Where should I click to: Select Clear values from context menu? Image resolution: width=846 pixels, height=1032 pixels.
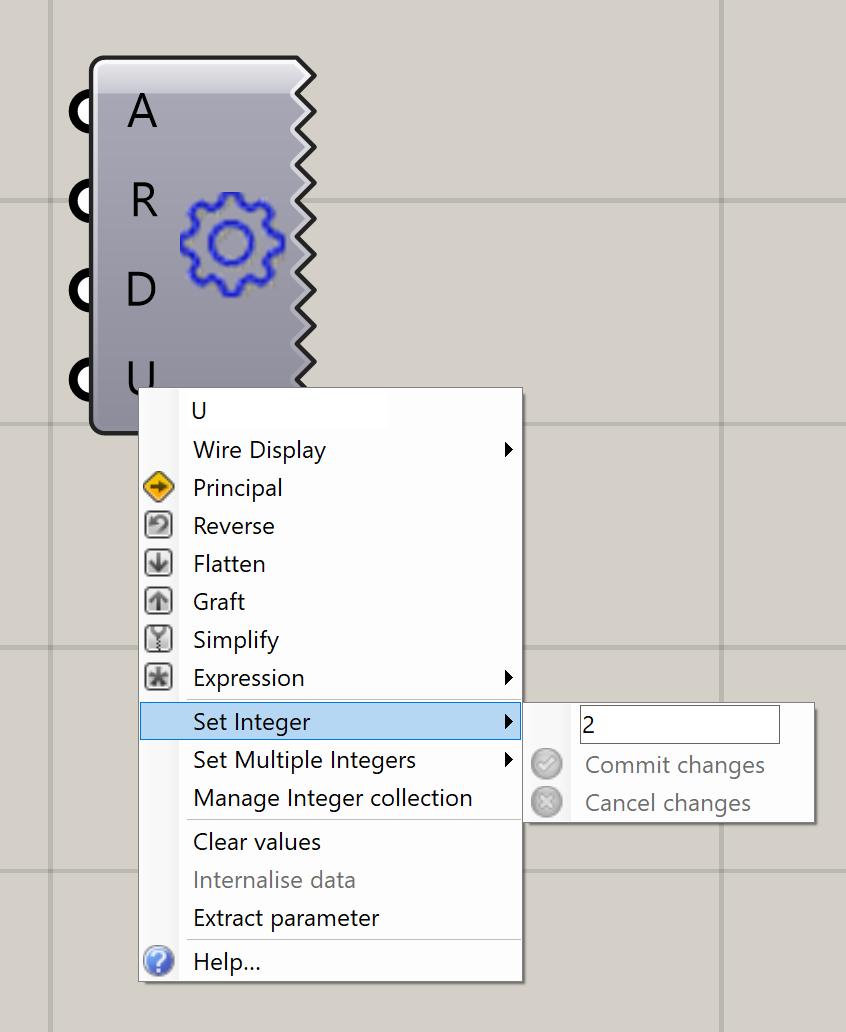coord(257,842)
